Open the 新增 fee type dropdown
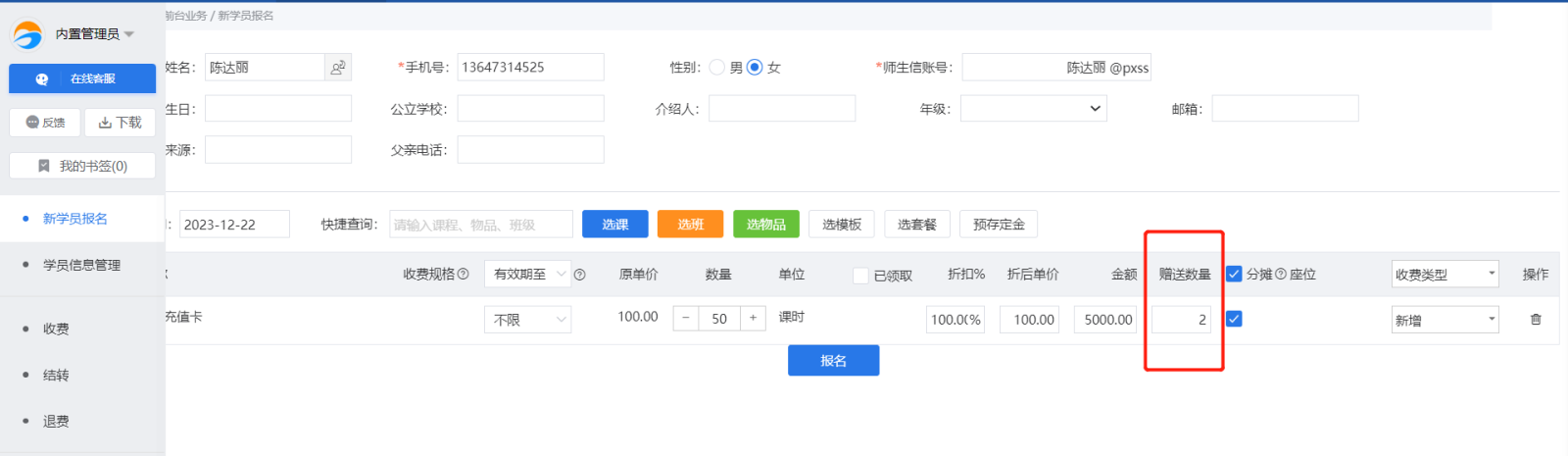Viewport: 1568px width, 456px height. tap(1445, 320)
